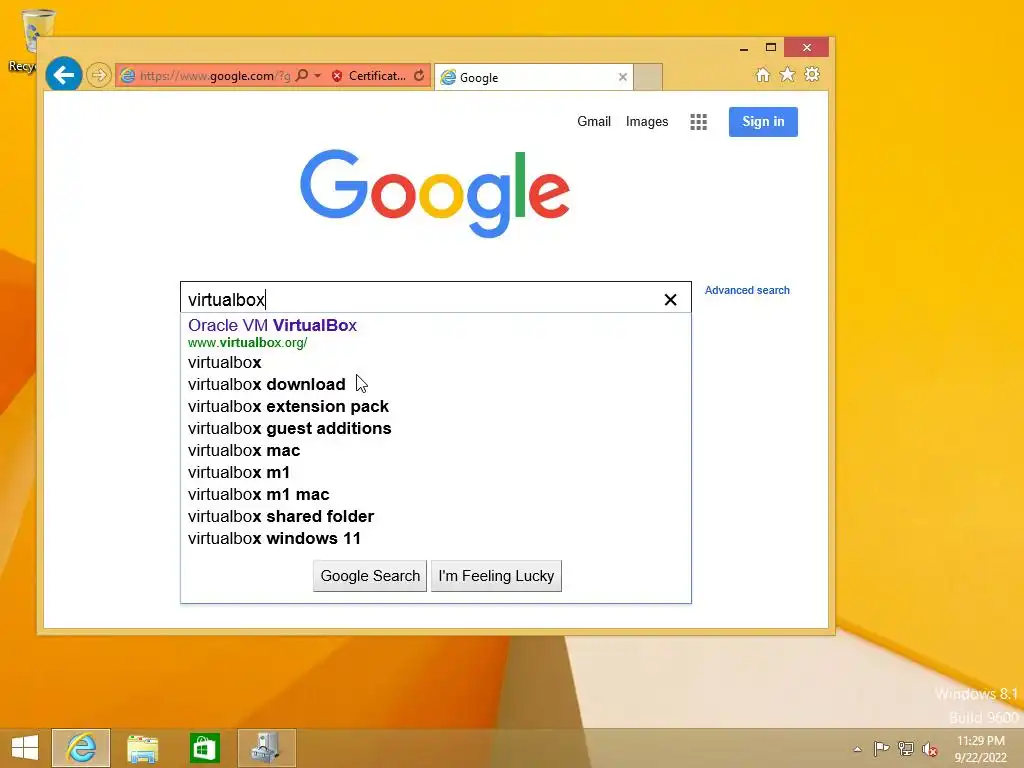Click the Refresh page icon
This screenshot has height=768, width=1024.
click(419, 76)
